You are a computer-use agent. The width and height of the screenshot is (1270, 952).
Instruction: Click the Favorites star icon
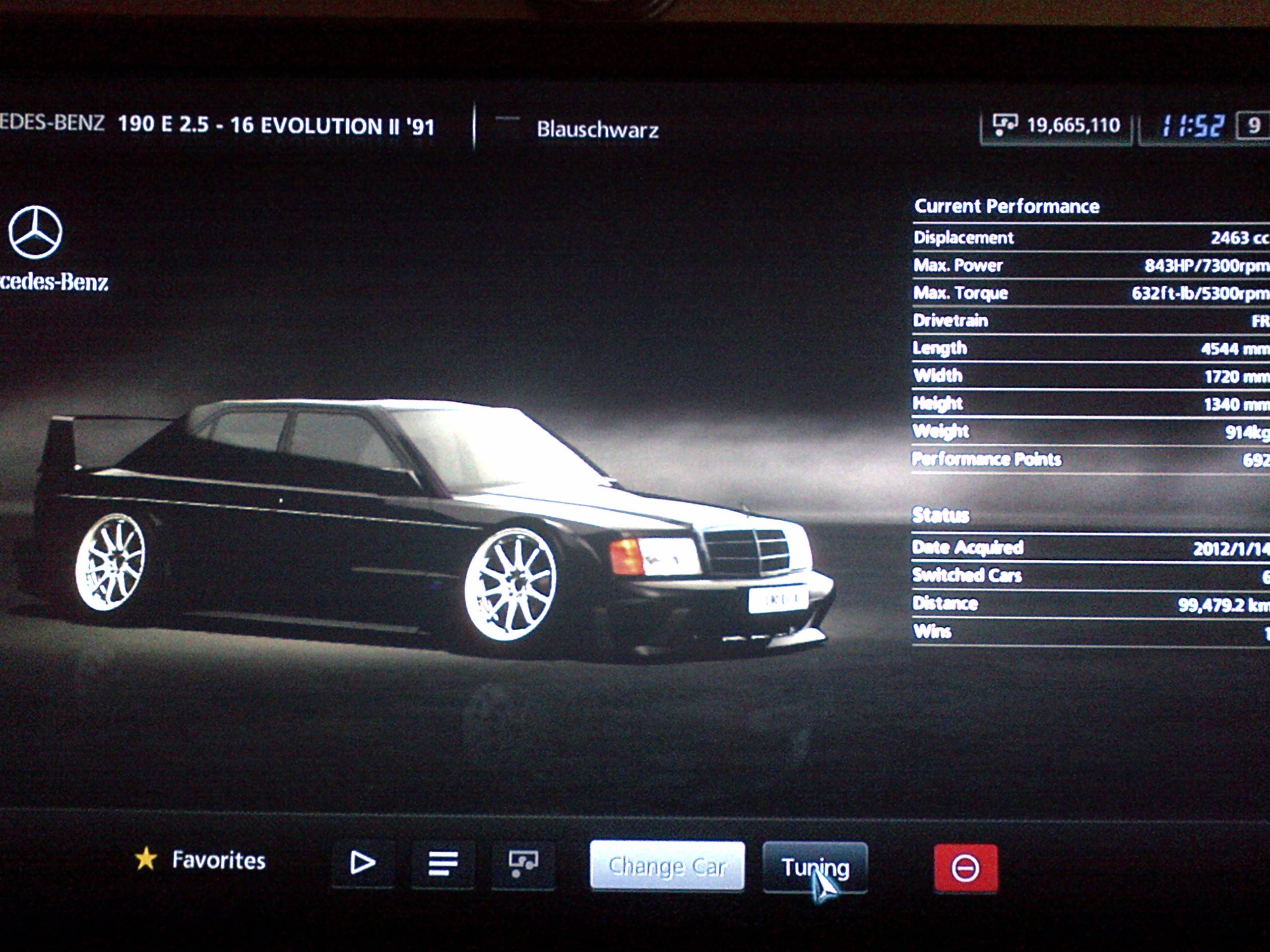[x=146, y=859]
